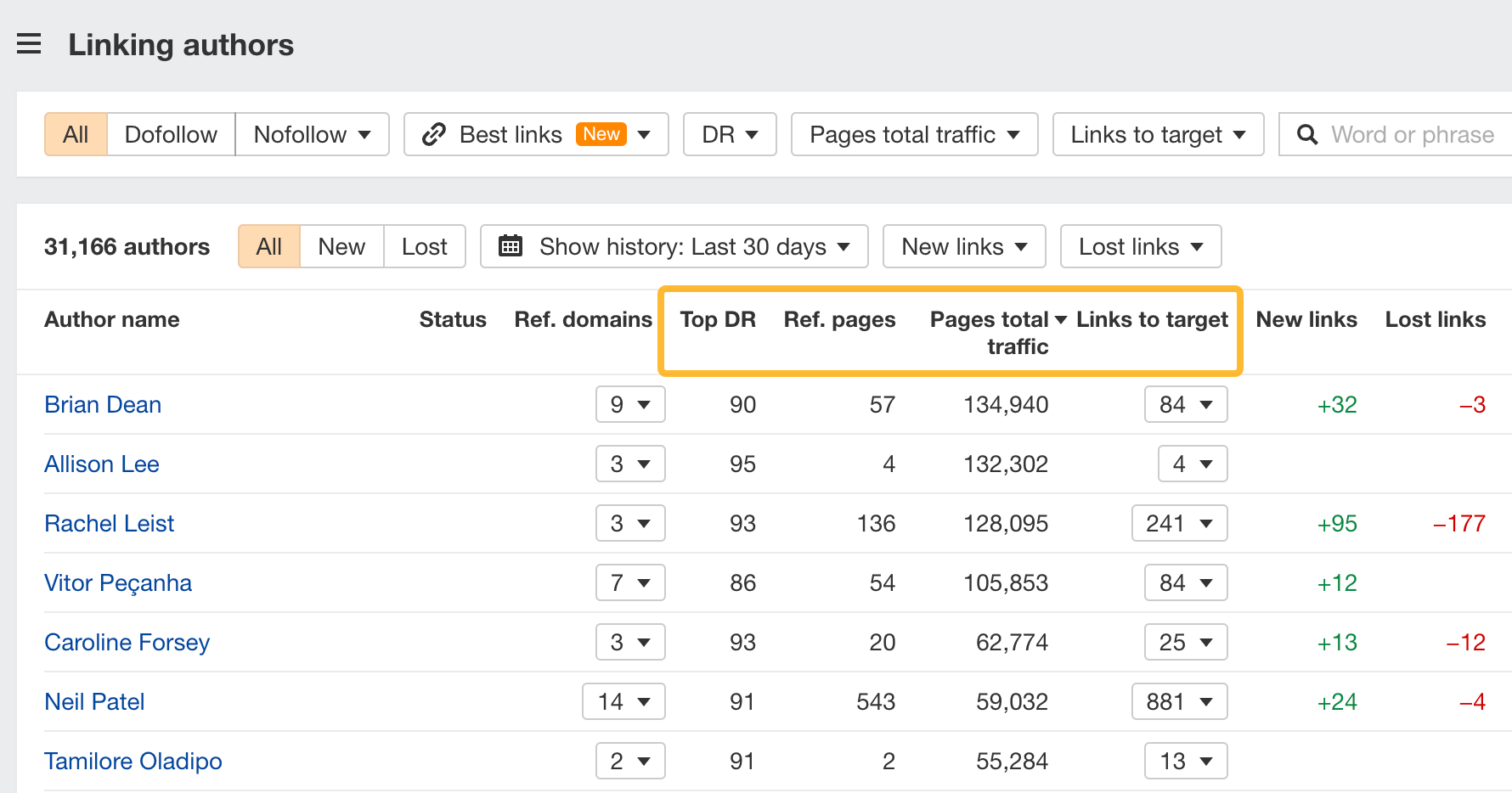1512x793 pixels.
Task: Click the chain link icon on Best links
Action: pos(435,134)
